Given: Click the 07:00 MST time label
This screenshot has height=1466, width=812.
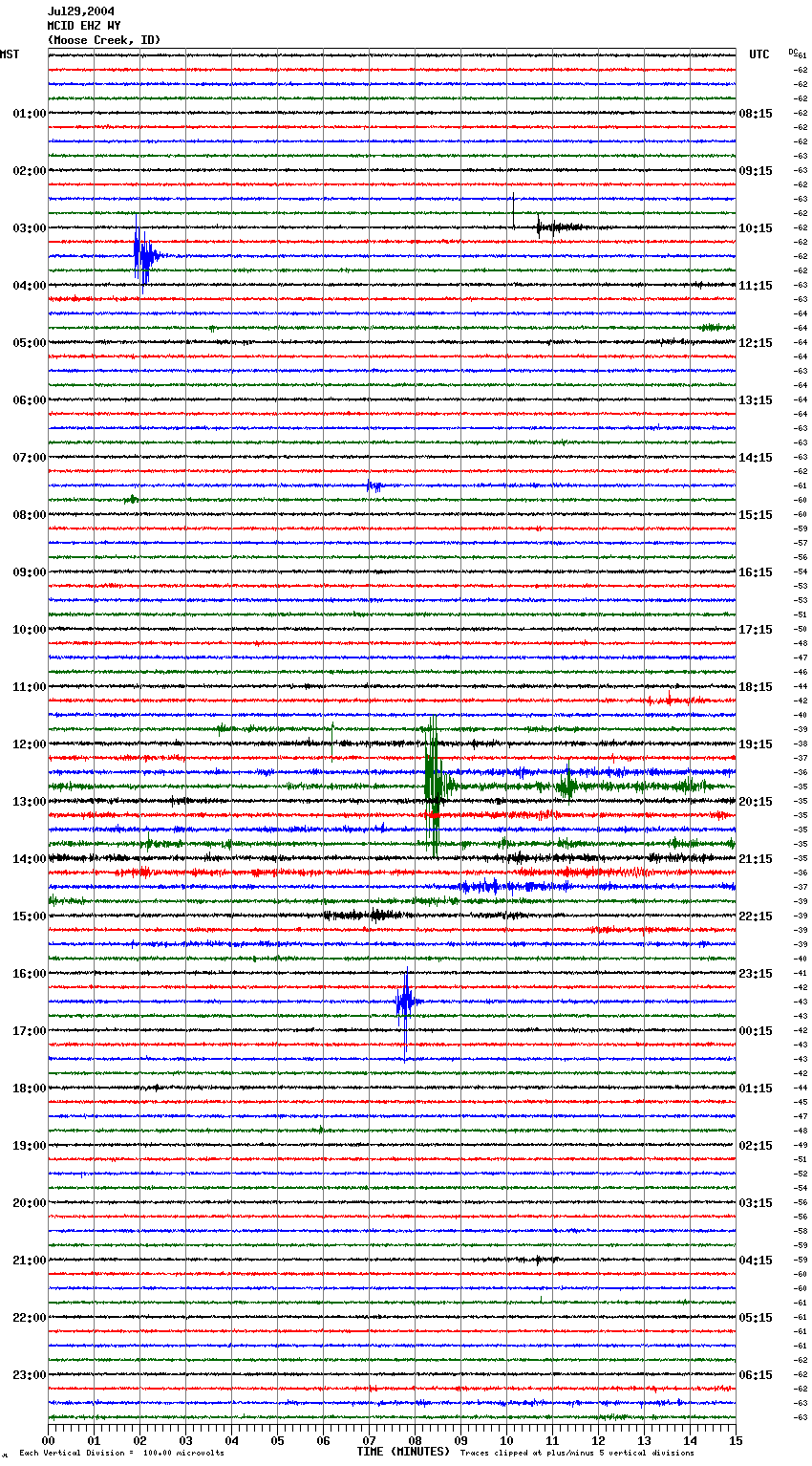Looking at the screenshot, I should tap(30, 458).
